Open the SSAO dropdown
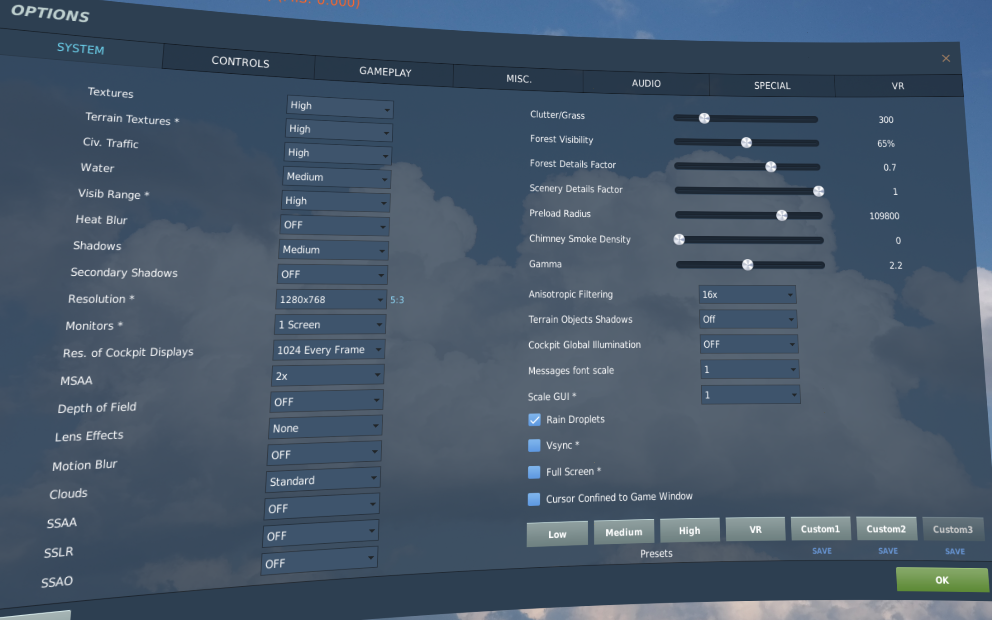992x620 pixels. coord(319,562)
